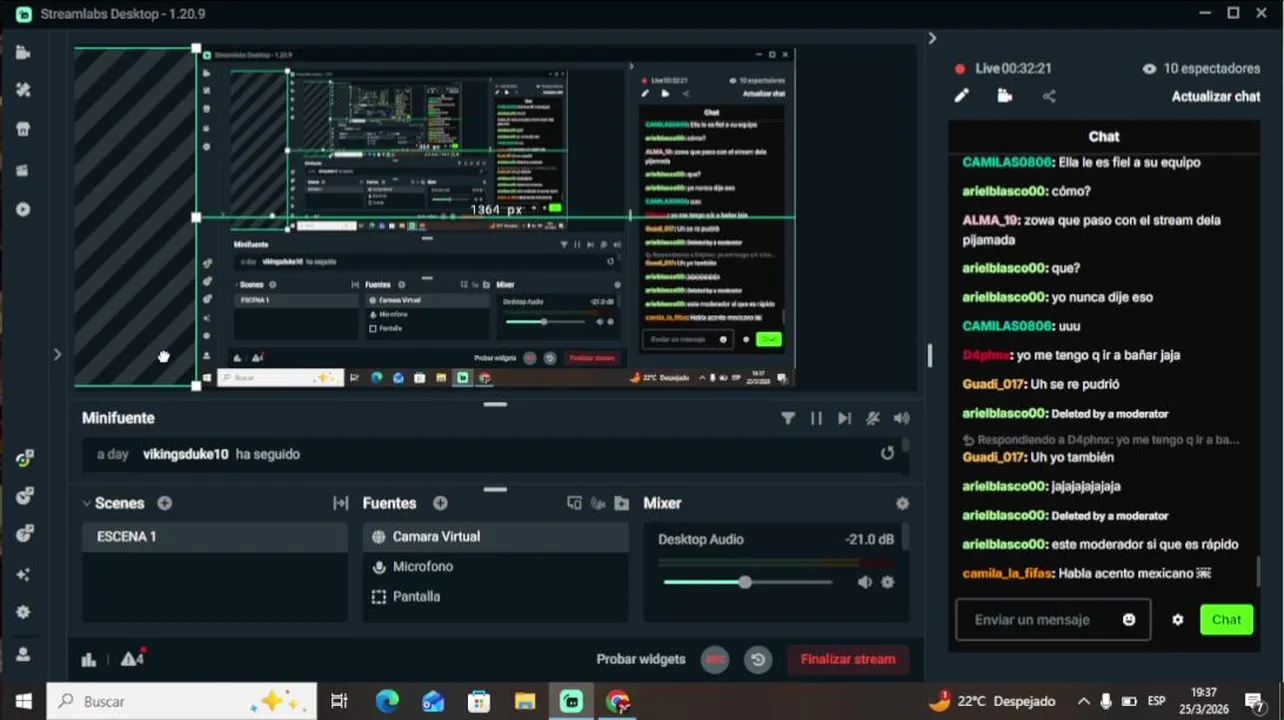The image size is (1284, 720).
Task: Add a source folder in Fuentes
Action: coord(622,503)
